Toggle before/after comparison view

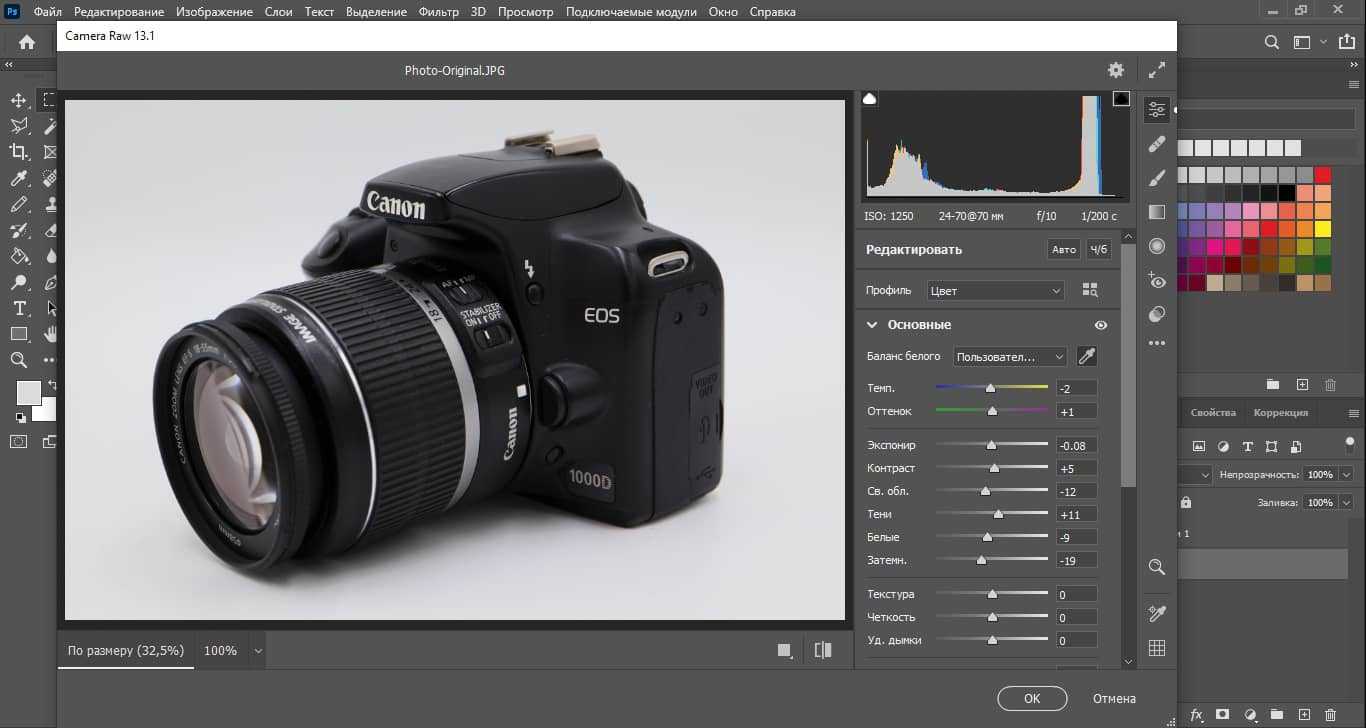click(x=823, y=650)
